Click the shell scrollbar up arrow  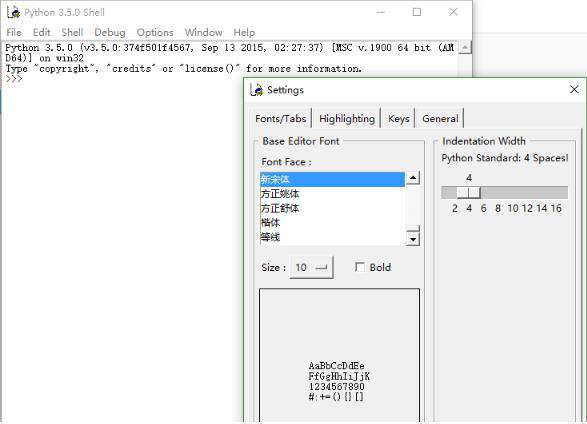tap(464, 47)
